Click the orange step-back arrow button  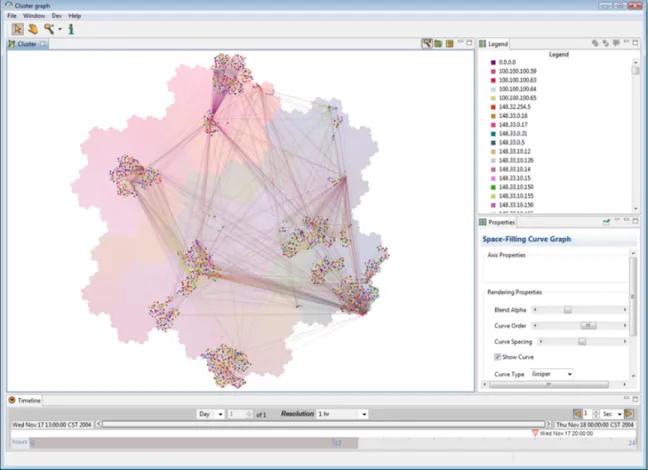tap(578, 413)
